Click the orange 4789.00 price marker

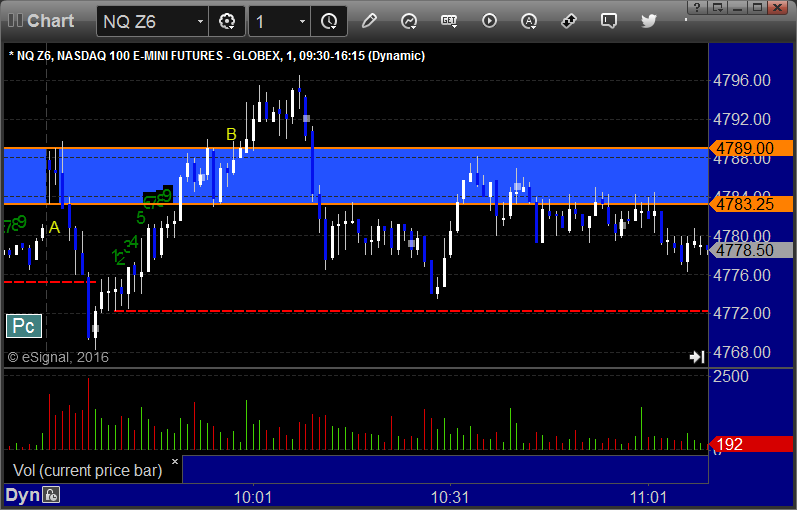[x=751, y=148]
